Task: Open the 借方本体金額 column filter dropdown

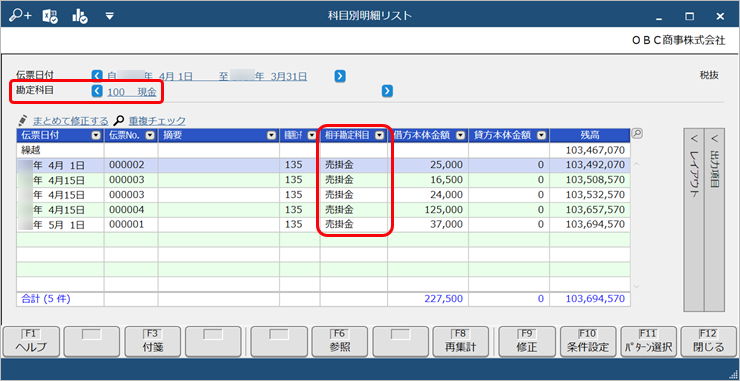Action: 460,135
